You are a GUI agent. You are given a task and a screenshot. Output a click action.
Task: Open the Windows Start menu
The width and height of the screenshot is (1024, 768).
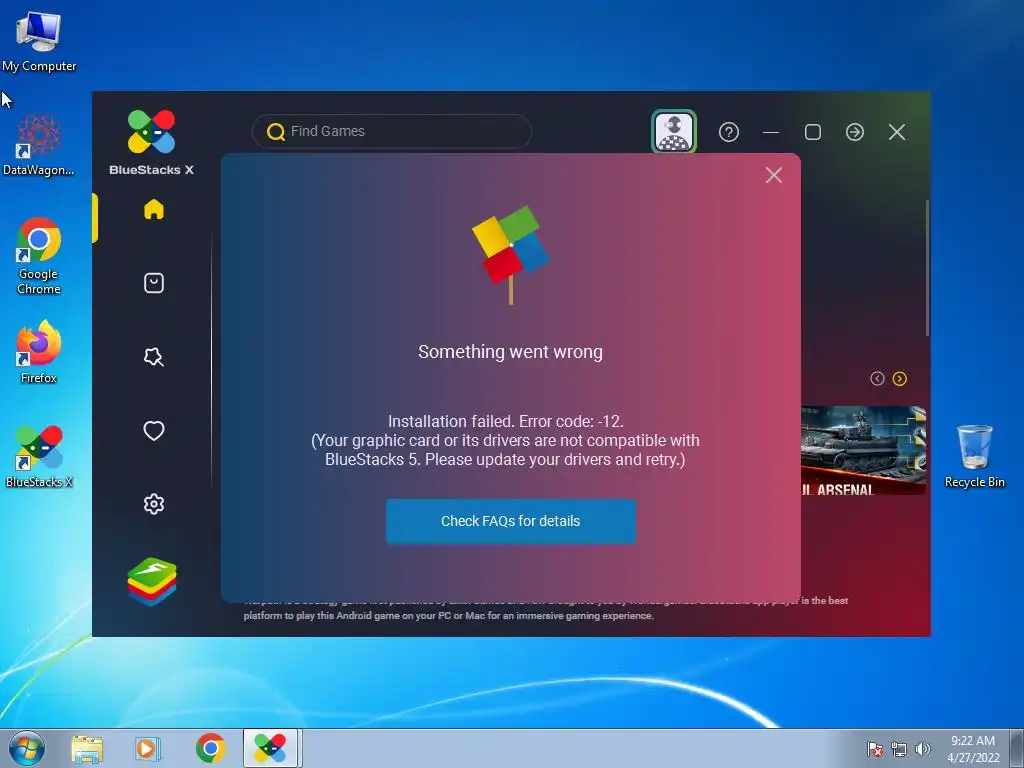[27, 748]
